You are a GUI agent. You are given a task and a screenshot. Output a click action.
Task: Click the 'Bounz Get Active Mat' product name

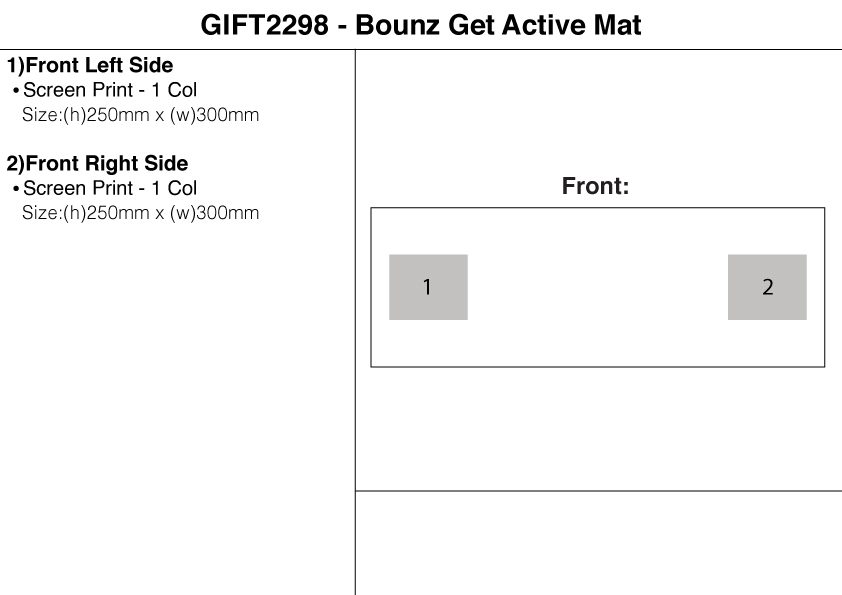pos(498,25)
